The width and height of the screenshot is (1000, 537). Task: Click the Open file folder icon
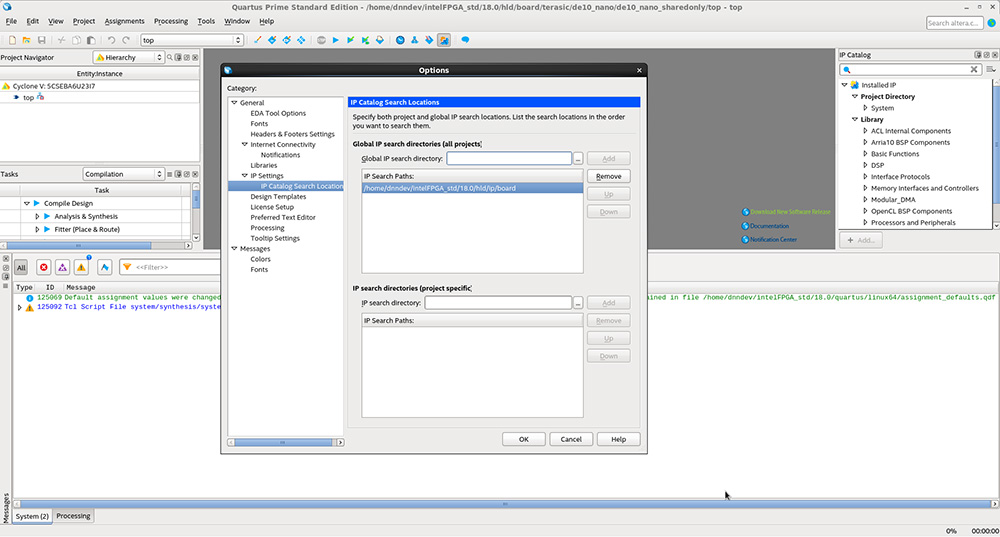pos(27,40)
